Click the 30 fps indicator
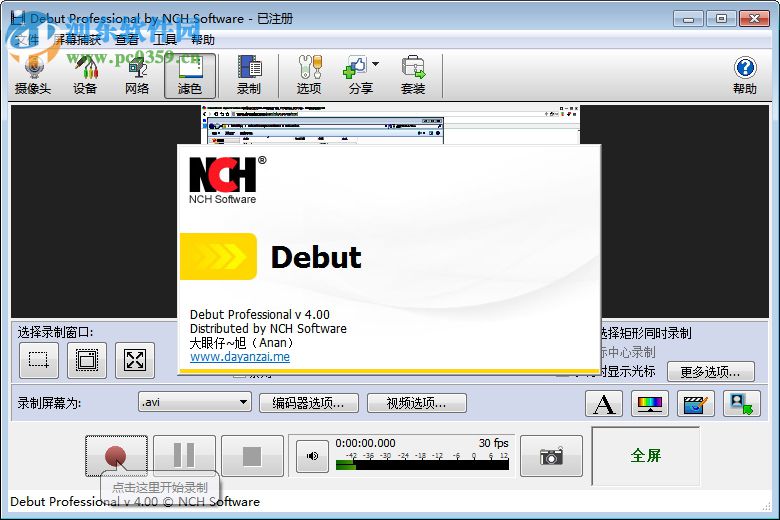The image size is (780, 520). [x=493, y=443]
